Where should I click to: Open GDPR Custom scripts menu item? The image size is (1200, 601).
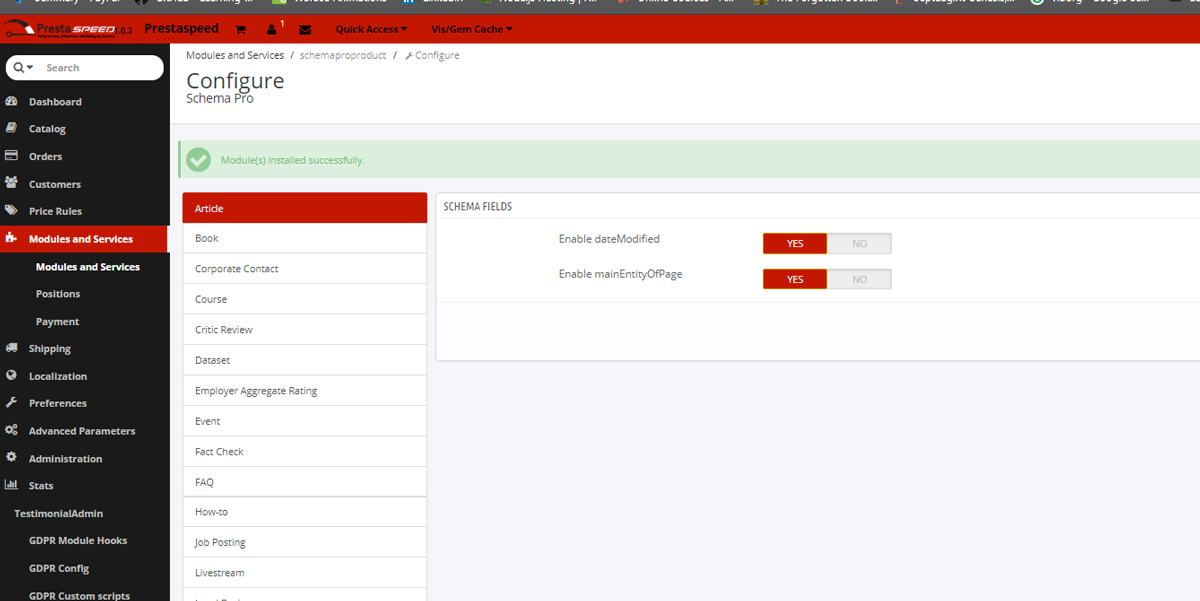79,595
